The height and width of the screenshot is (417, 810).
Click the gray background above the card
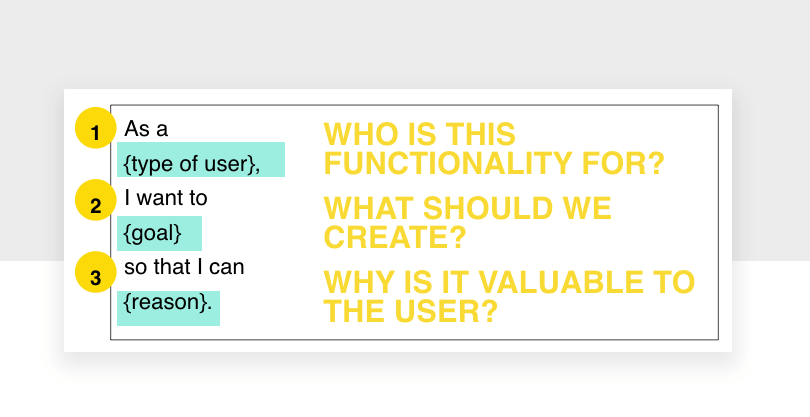[405, 44]
